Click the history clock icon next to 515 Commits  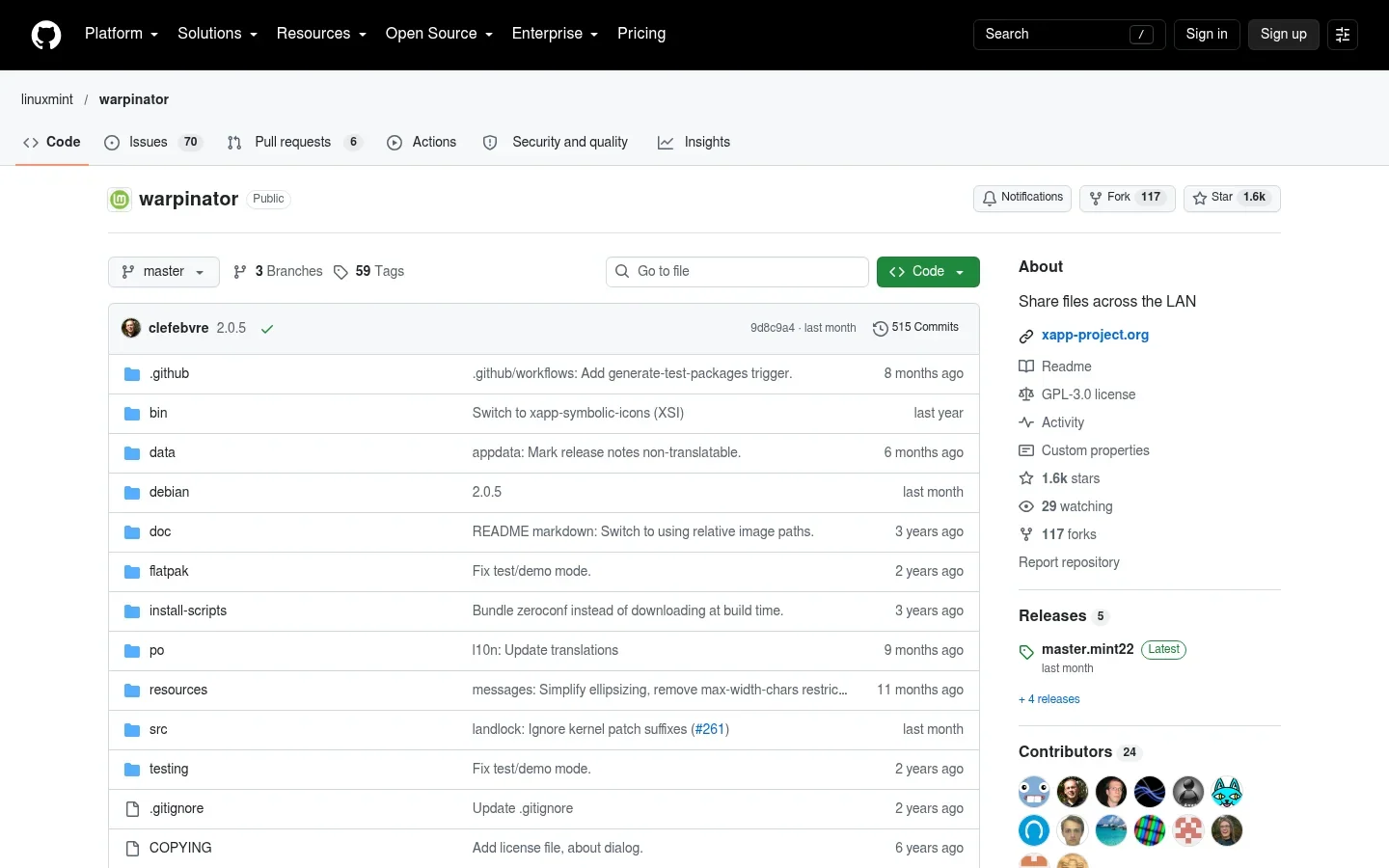point(880,329)
